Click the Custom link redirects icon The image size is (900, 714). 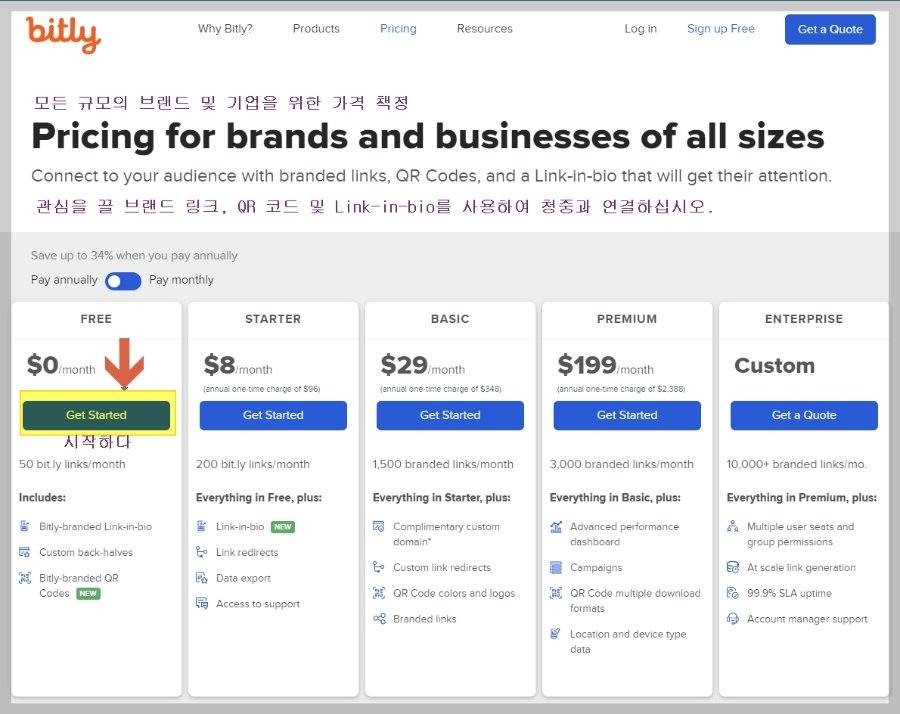379,567
